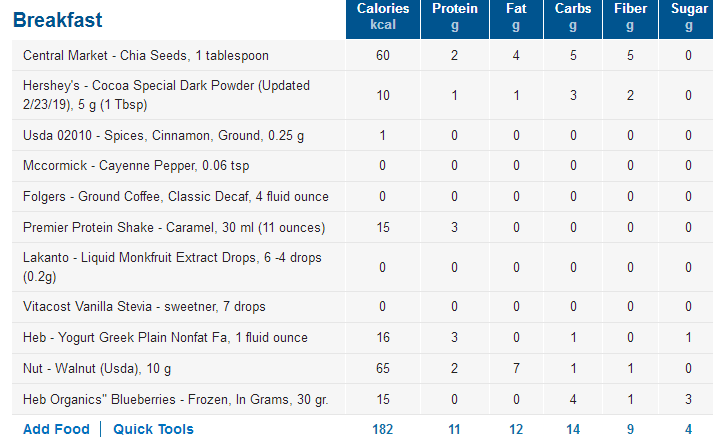Viewport: 713px width, 440px height.
Task: Select the Hershey's Cocoa Special Dark Powder entry
Action: (166, 95)
